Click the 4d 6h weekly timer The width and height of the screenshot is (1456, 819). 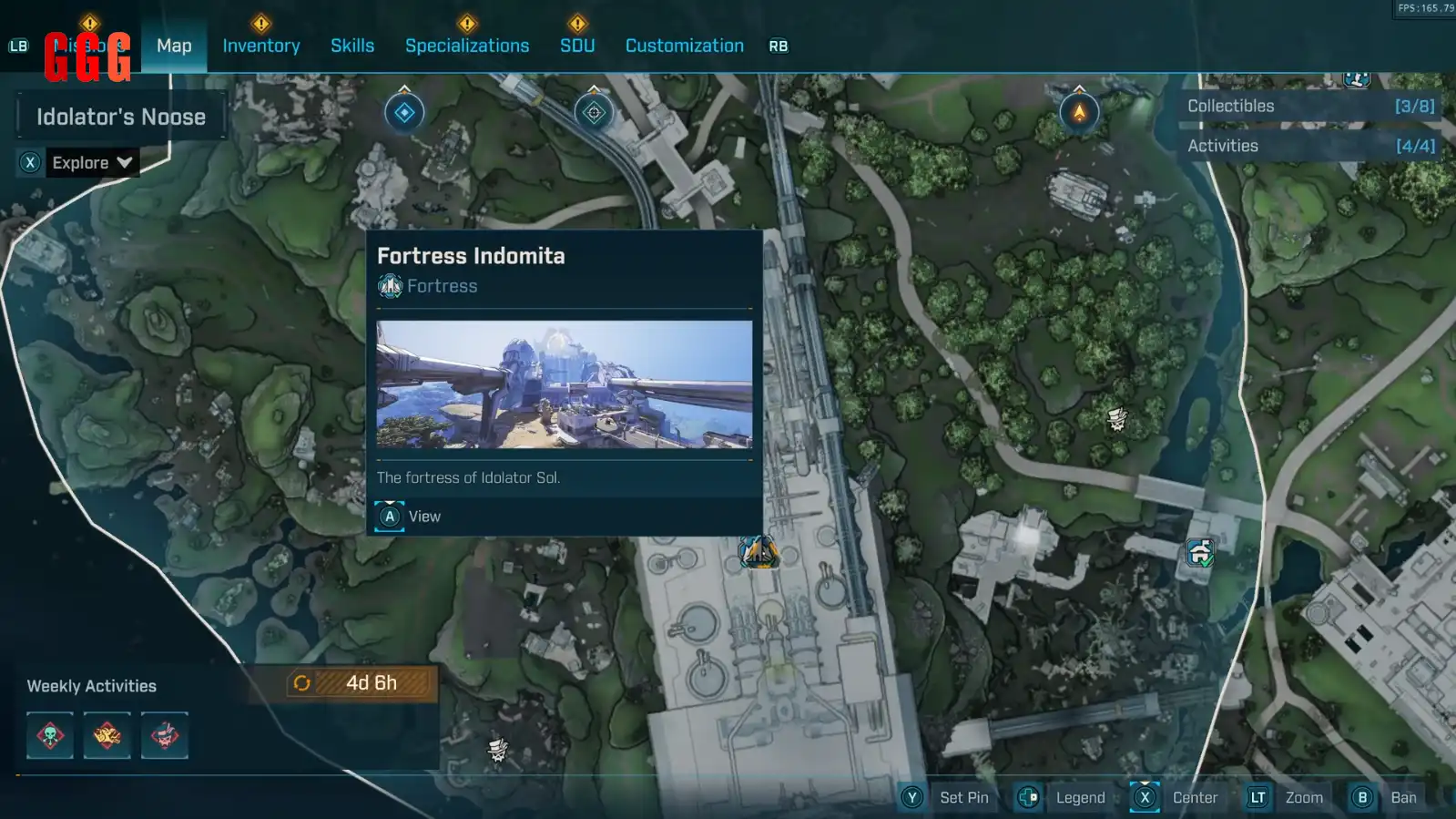click(x=372, y=682)
